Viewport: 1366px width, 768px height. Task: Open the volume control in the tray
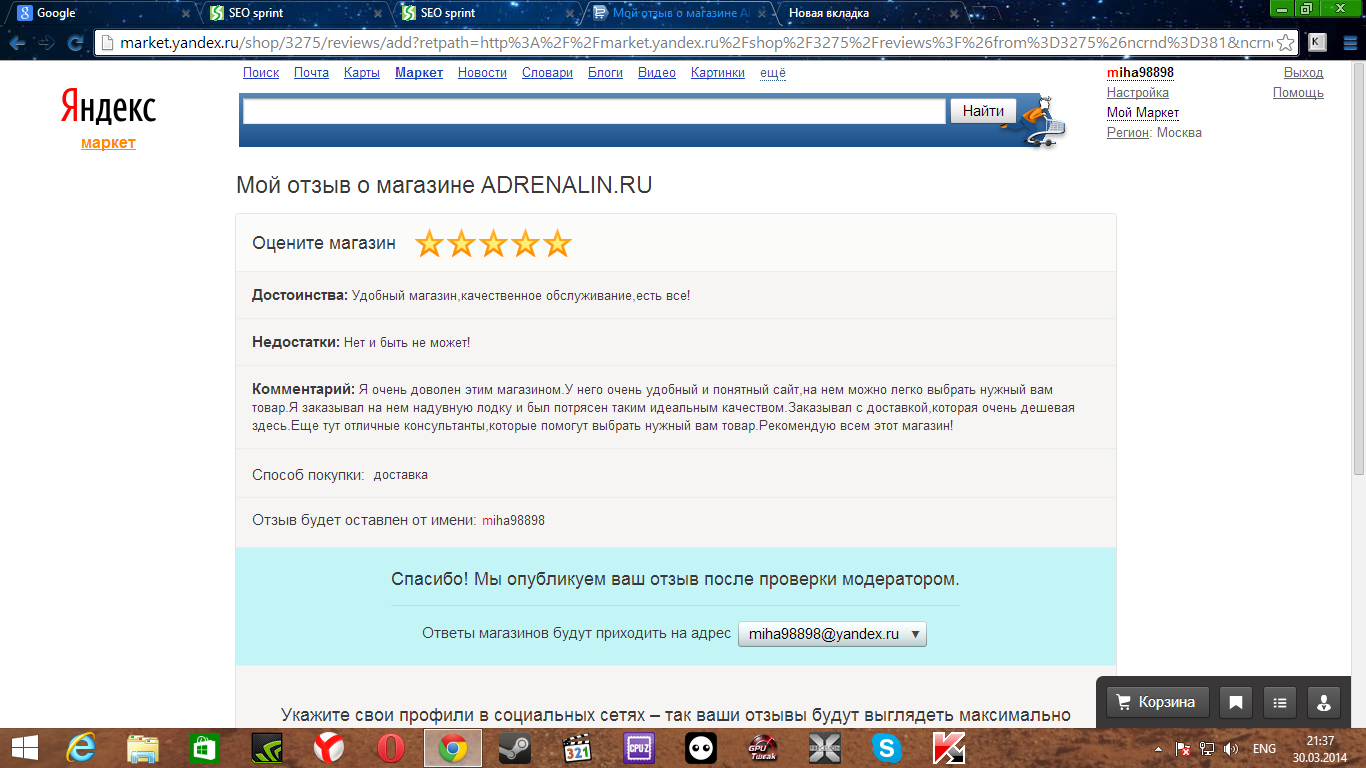[1231, 748]
